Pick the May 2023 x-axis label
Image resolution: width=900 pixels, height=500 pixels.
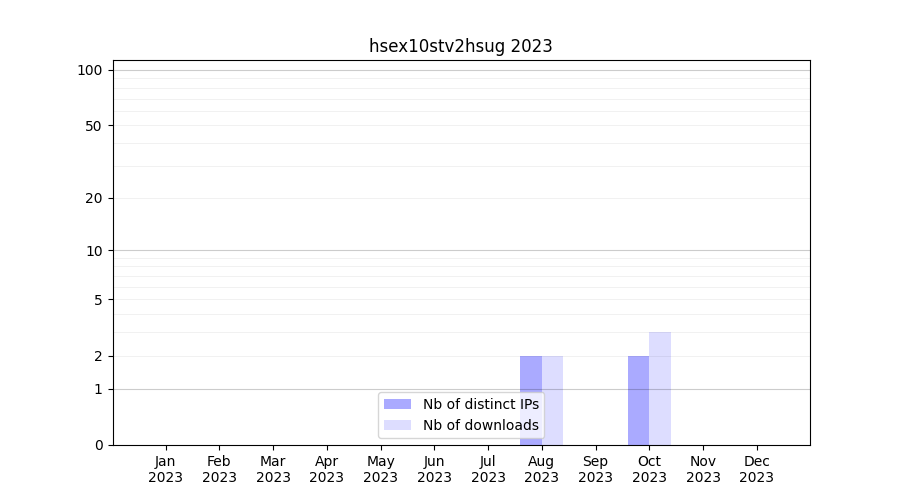(x=380, y=469)
